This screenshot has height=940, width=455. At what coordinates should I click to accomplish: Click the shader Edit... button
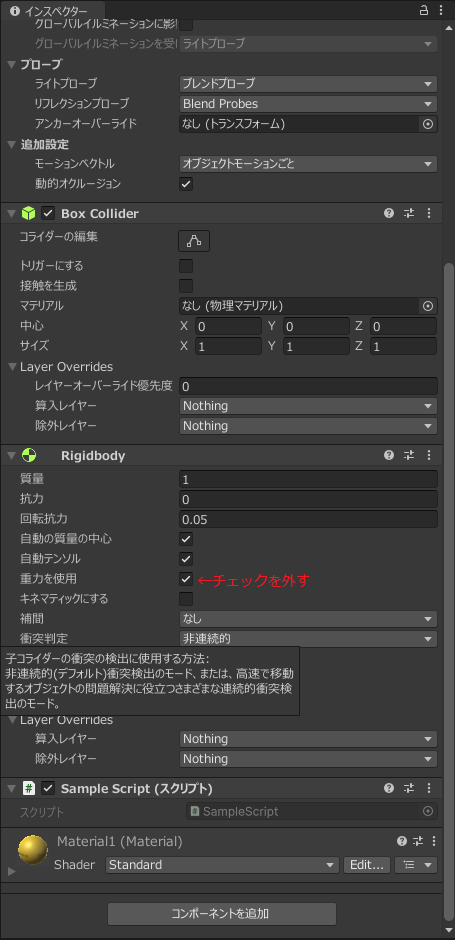point(367,865)
